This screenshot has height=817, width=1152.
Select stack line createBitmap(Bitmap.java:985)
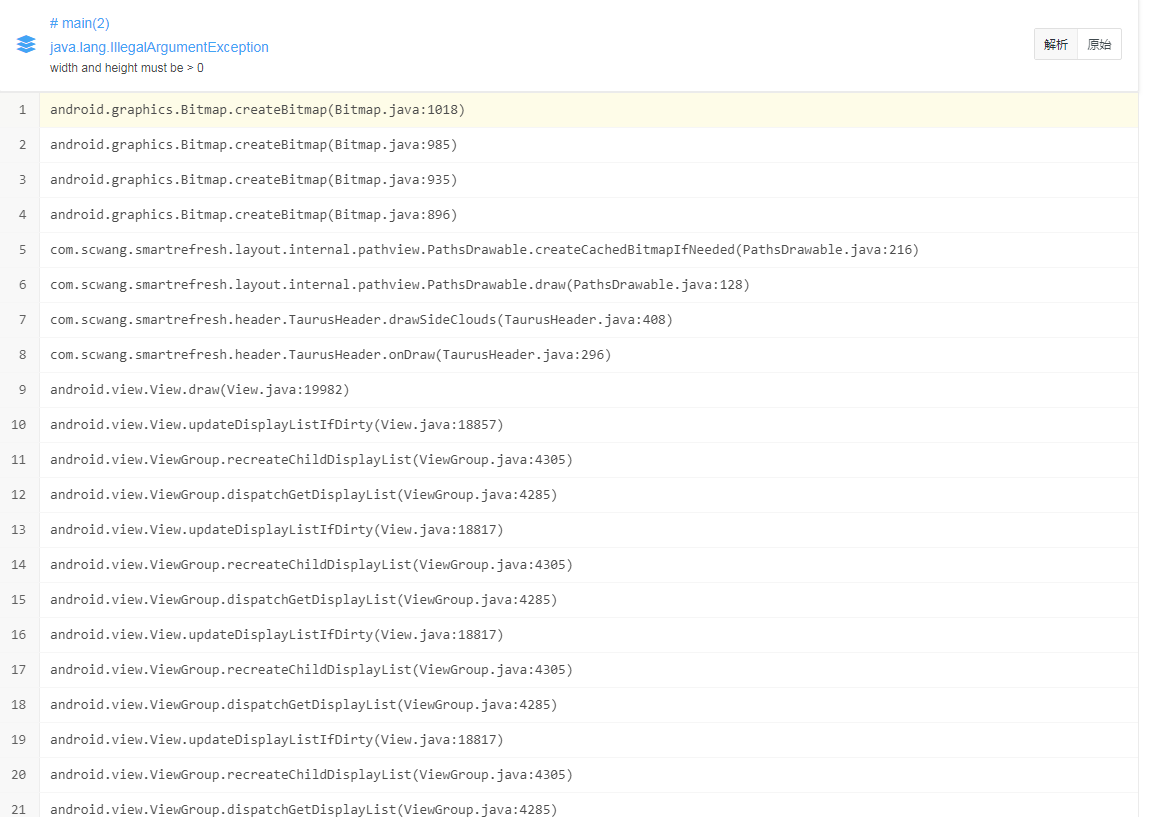click(x=588, y=145)
